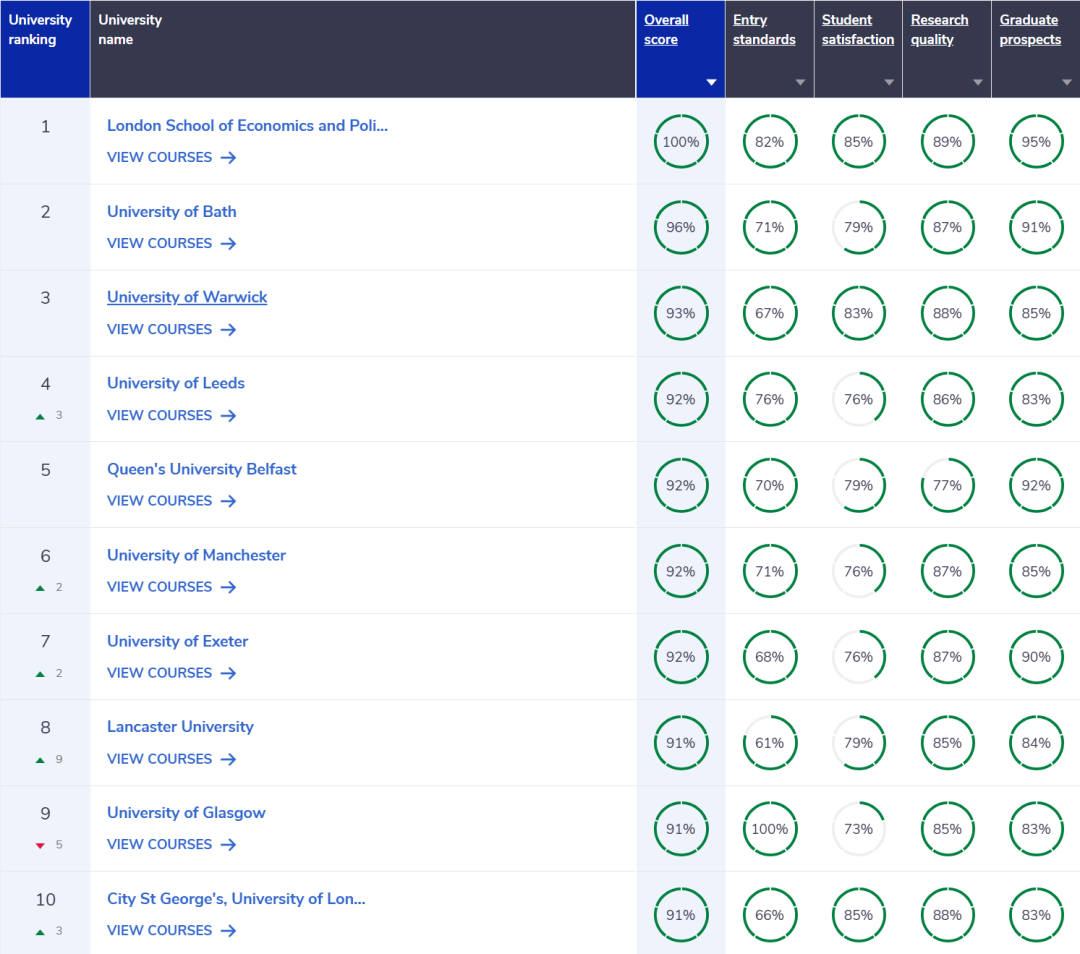The image size is (1080, 954).
Task: Click the arrow icon beside University of Bath's View Courses
Action: point(228,243)
